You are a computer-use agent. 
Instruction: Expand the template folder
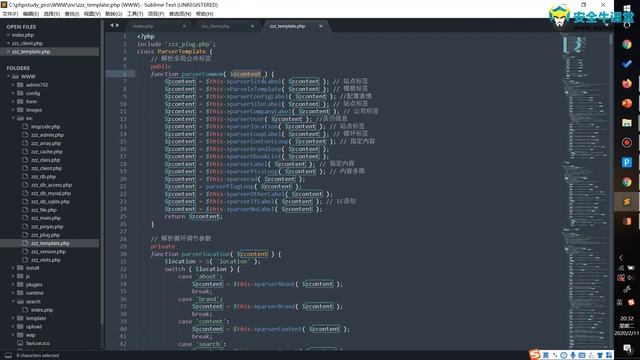coord(13,318)
